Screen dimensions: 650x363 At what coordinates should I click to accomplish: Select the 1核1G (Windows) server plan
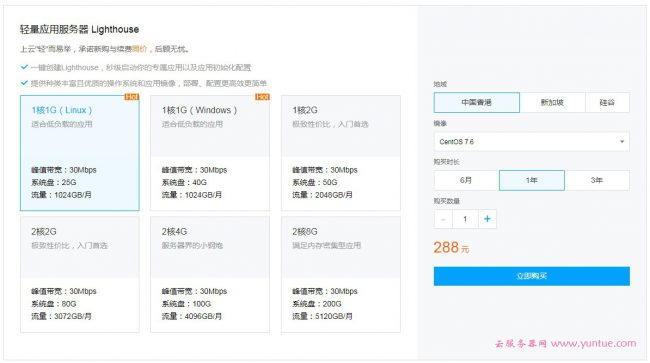pyautogui.click(x=210, y=153)
